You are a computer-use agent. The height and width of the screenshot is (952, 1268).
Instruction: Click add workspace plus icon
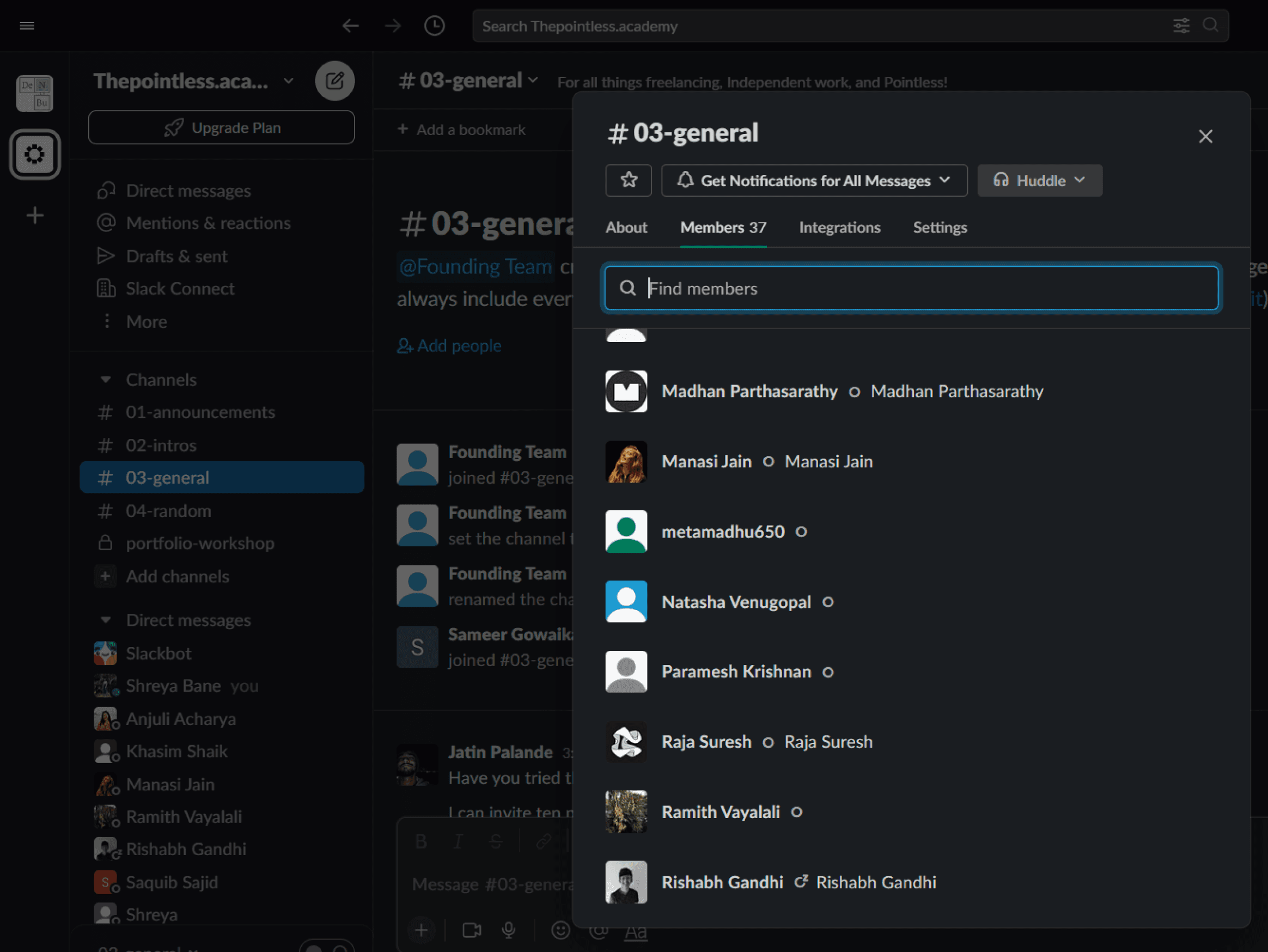point(35,216)
